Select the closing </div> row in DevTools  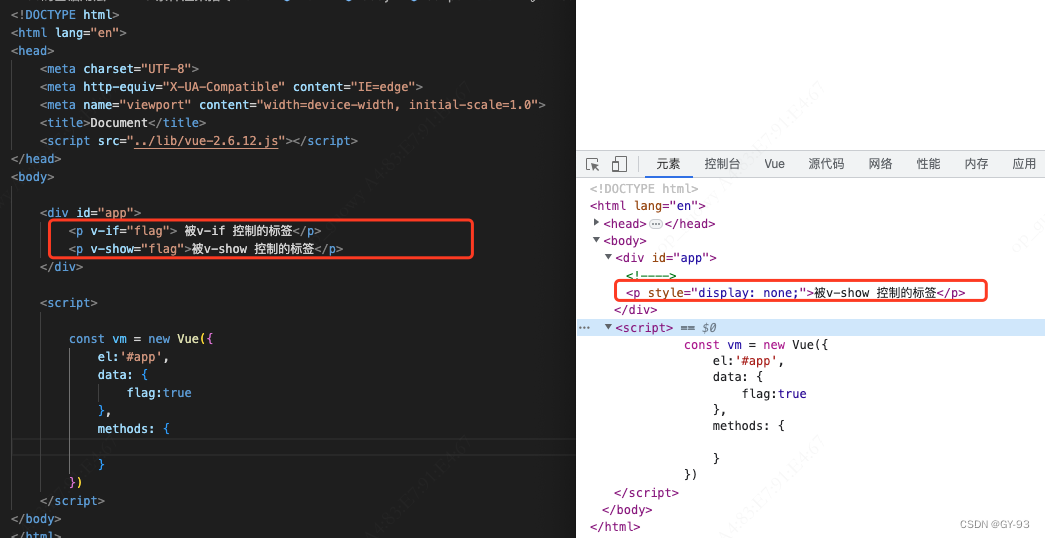pos(636,309)
